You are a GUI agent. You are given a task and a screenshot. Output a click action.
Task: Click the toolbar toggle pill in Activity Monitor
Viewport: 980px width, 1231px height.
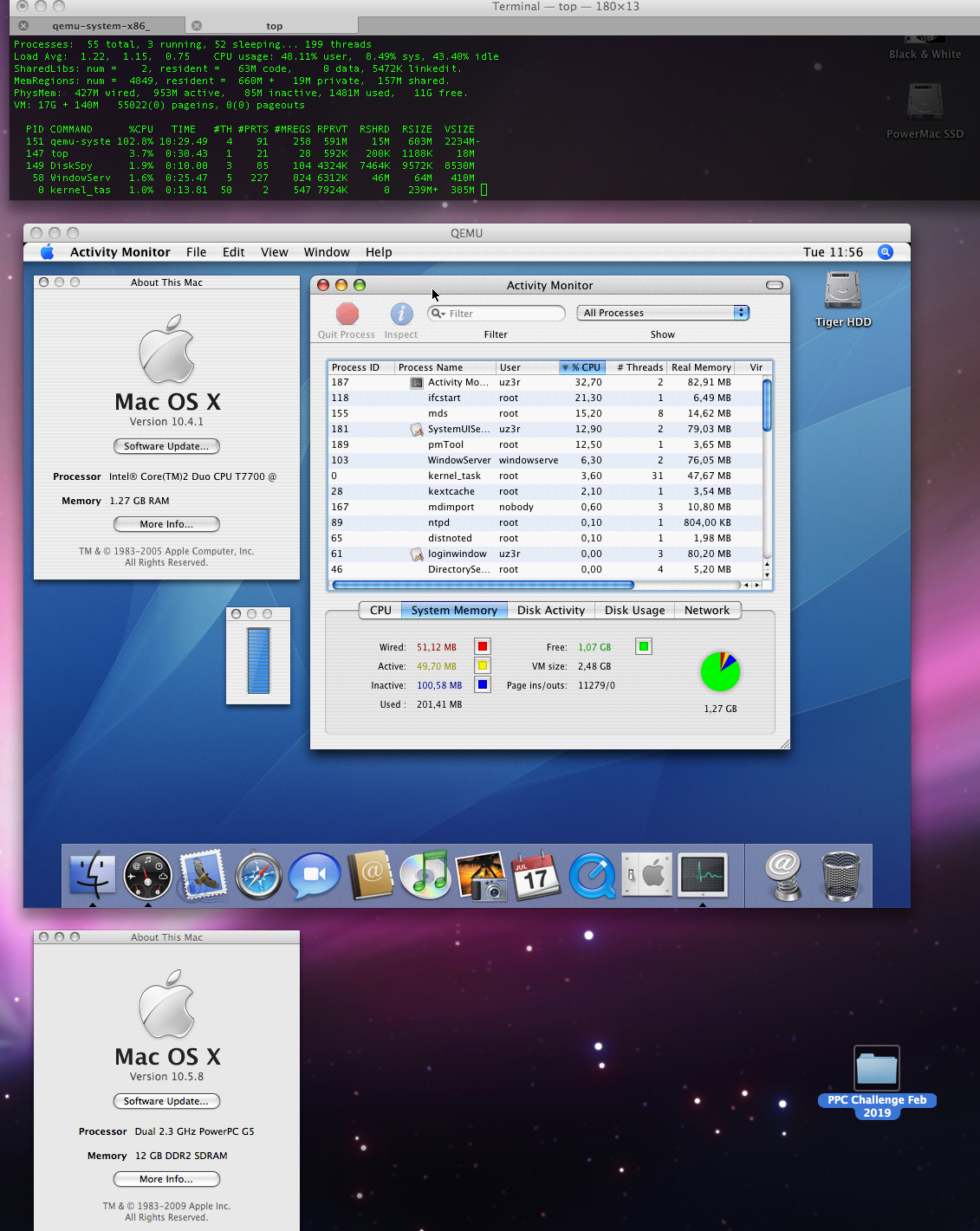point(775,285)
